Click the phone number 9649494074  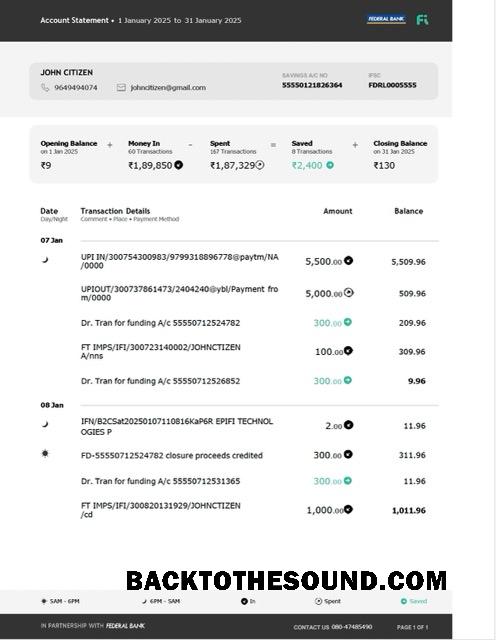coord(76,87)
